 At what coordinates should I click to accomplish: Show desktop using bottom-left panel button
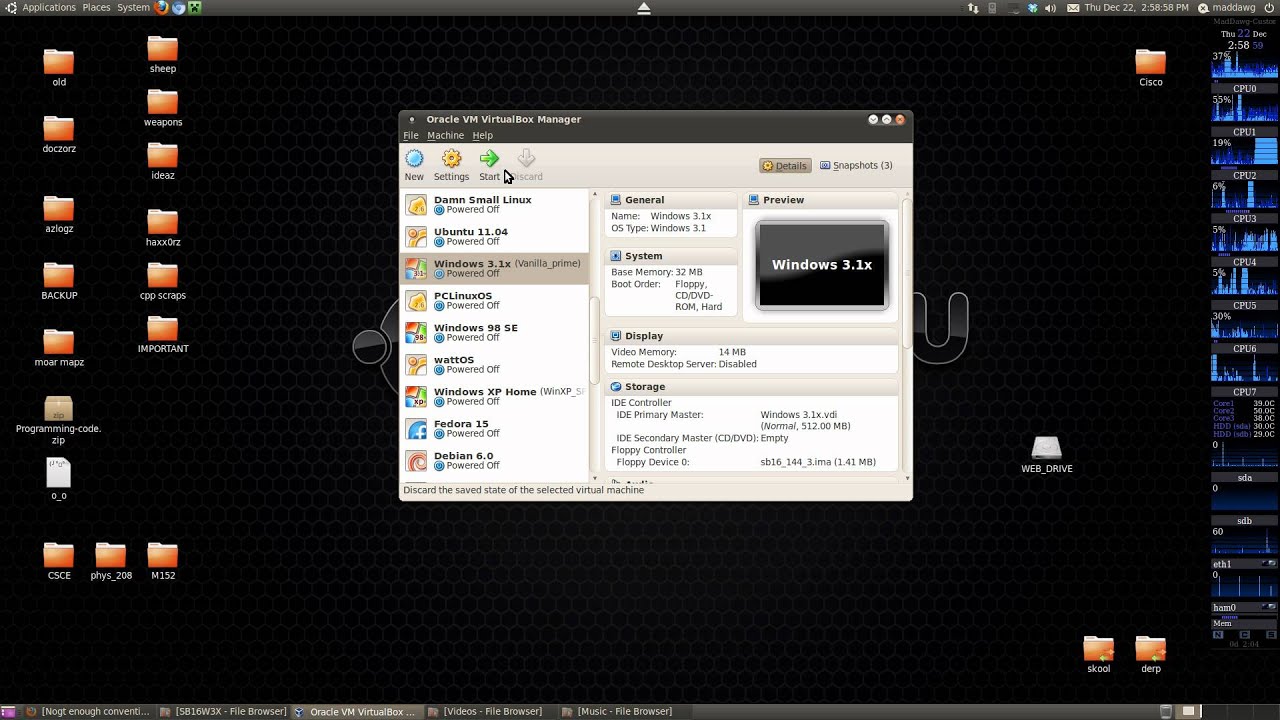(x=8, y=711)
